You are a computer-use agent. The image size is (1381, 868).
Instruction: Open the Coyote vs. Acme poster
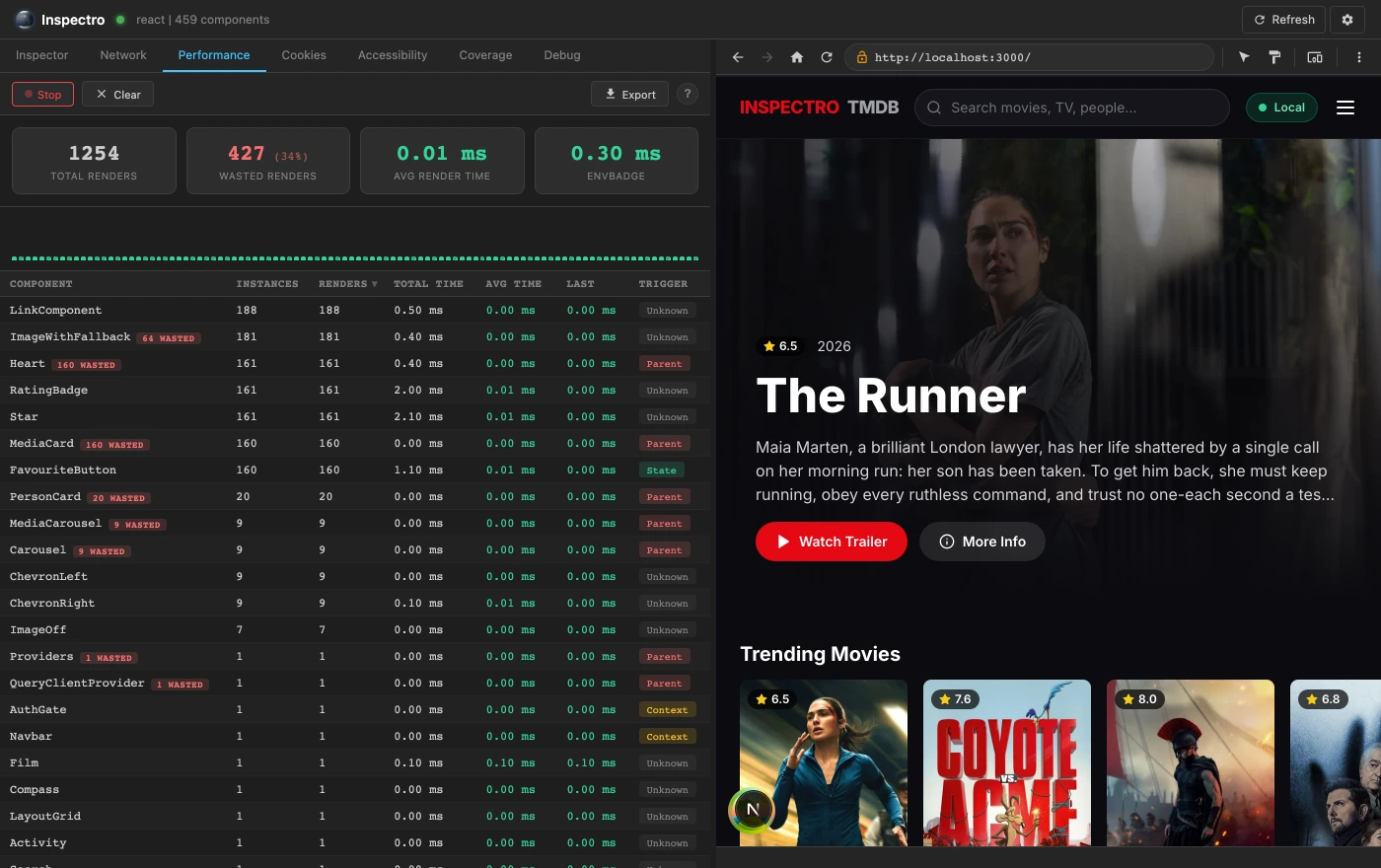(1007, 762)
